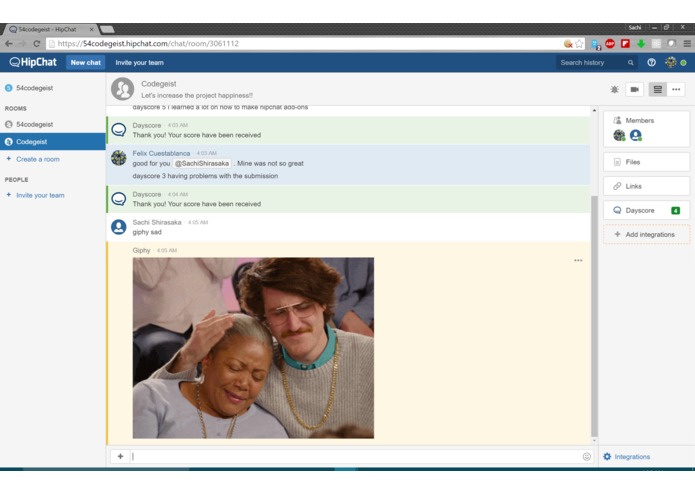Focus the message input field
The height and width of the screenshot is (494, 695).
click(x=355, y=456)
